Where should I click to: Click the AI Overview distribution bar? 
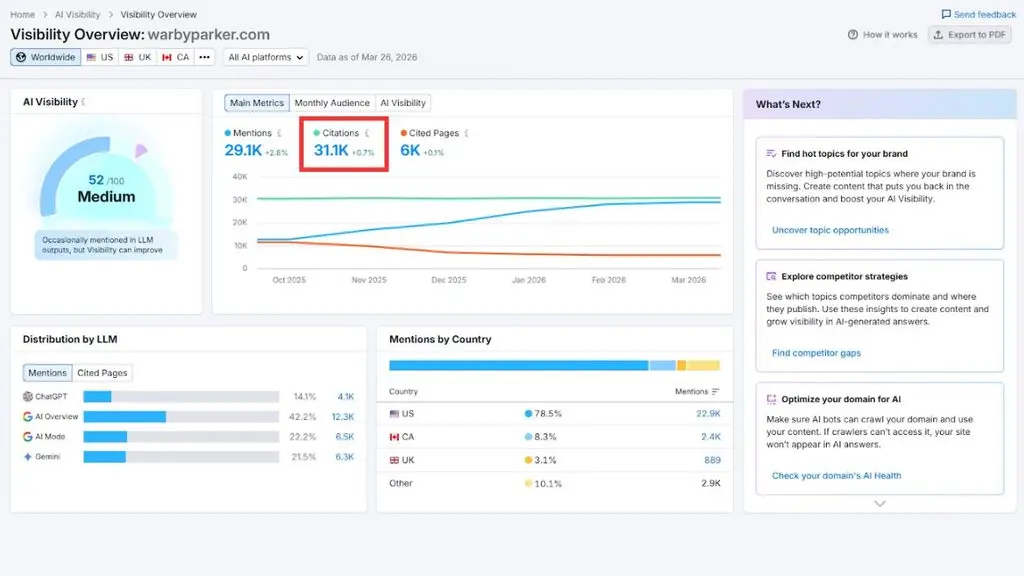181,417
